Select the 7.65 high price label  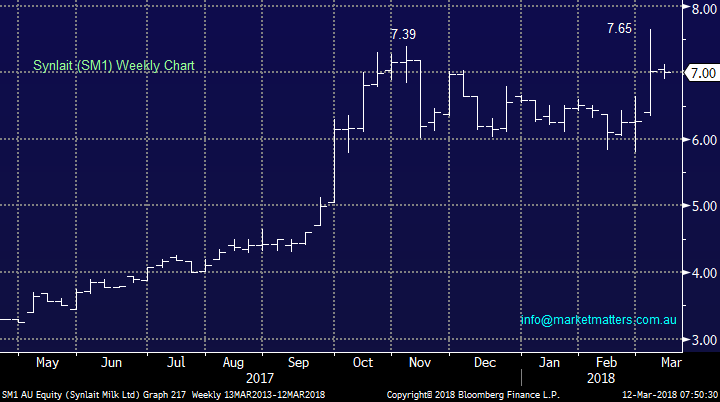pos(619,28)
